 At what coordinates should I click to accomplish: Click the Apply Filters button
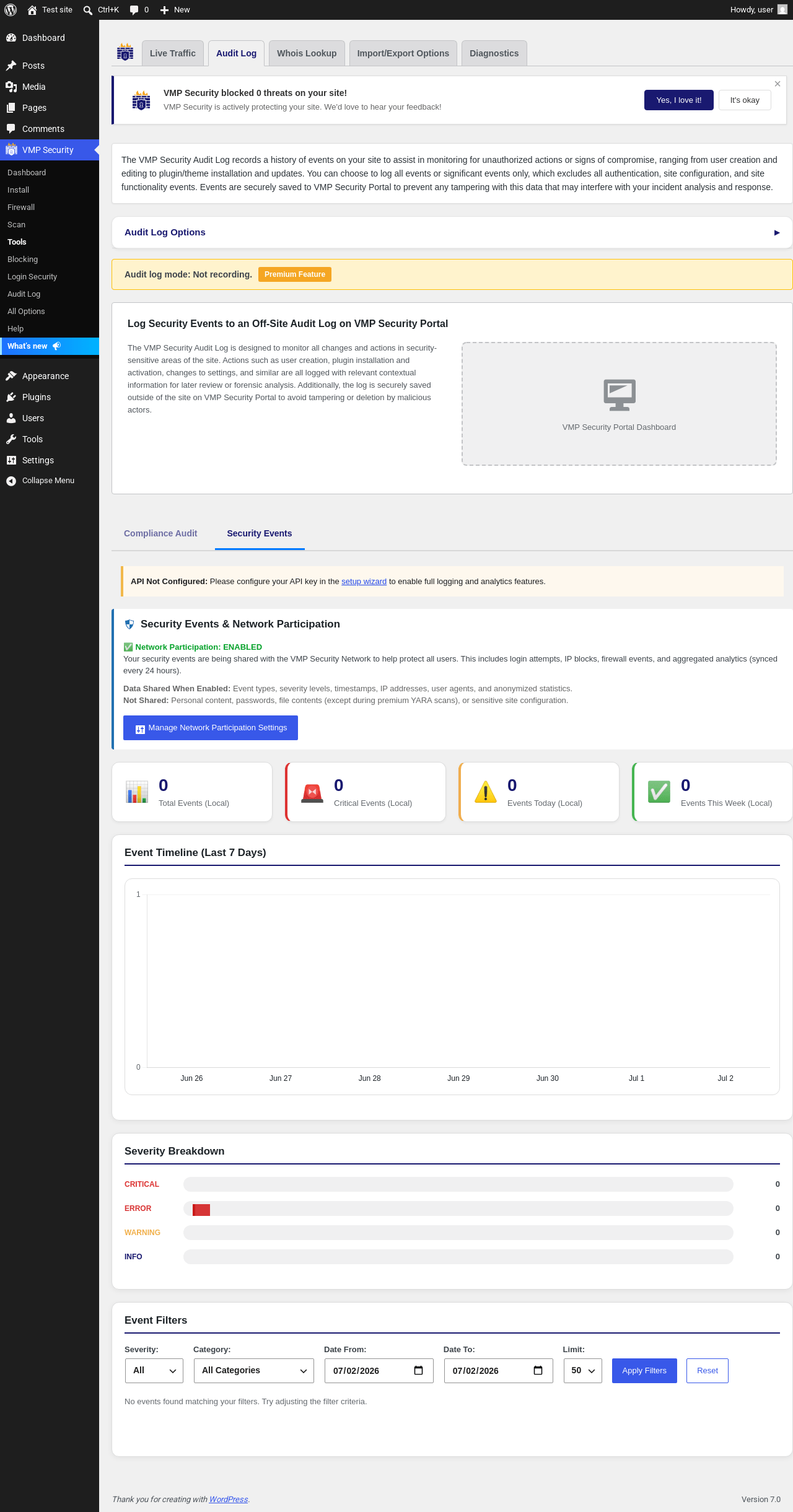tap(644, 1371)
